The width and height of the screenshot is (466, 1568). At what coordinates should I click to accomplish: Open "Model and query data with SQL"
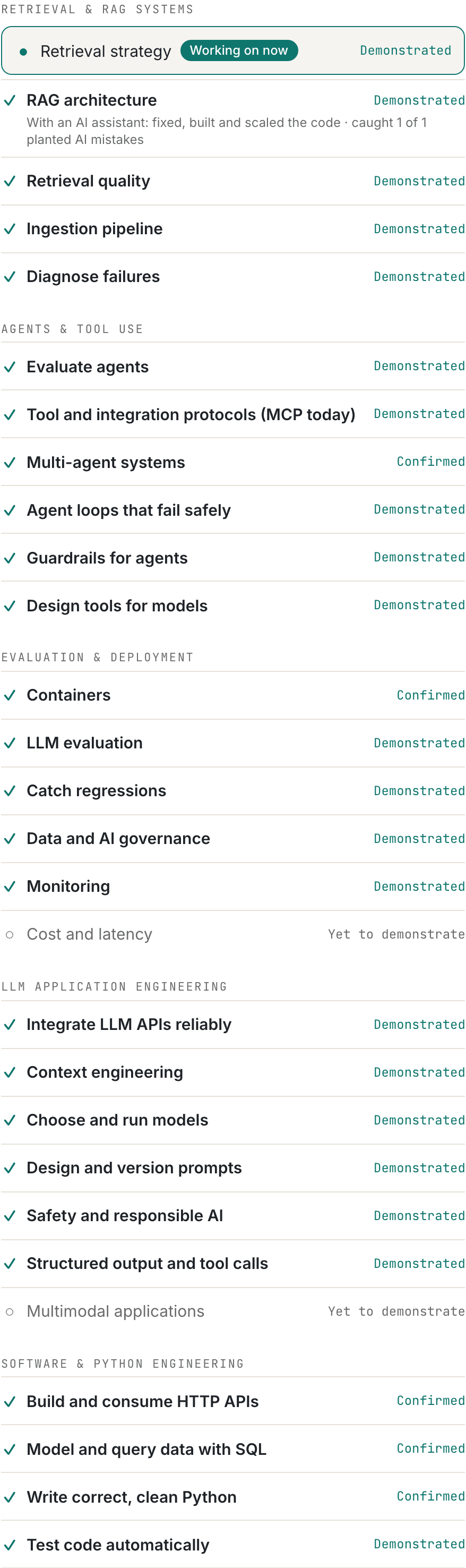click(x=146, y=1450)
